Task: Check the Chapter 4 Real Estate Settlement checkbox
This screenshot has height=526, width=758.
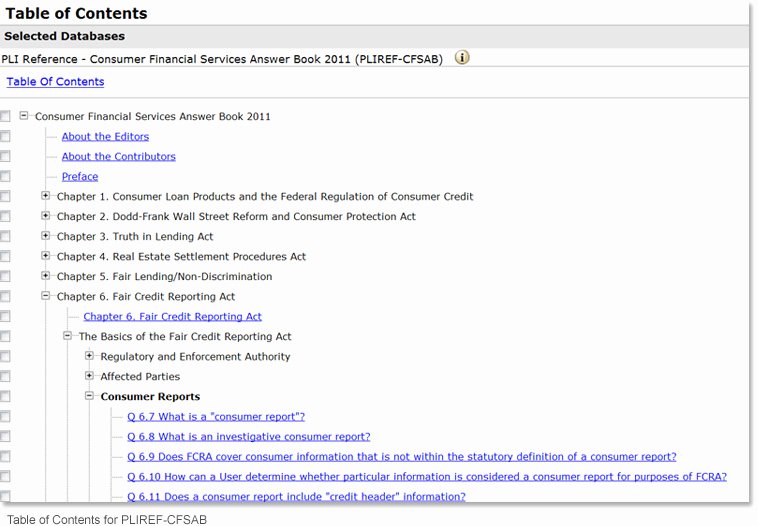Action: [x=5, y=256]
